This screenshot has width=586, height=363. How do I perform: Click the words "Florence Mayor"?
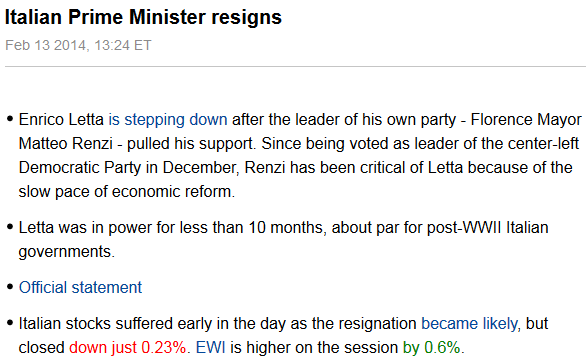(526, 120)
